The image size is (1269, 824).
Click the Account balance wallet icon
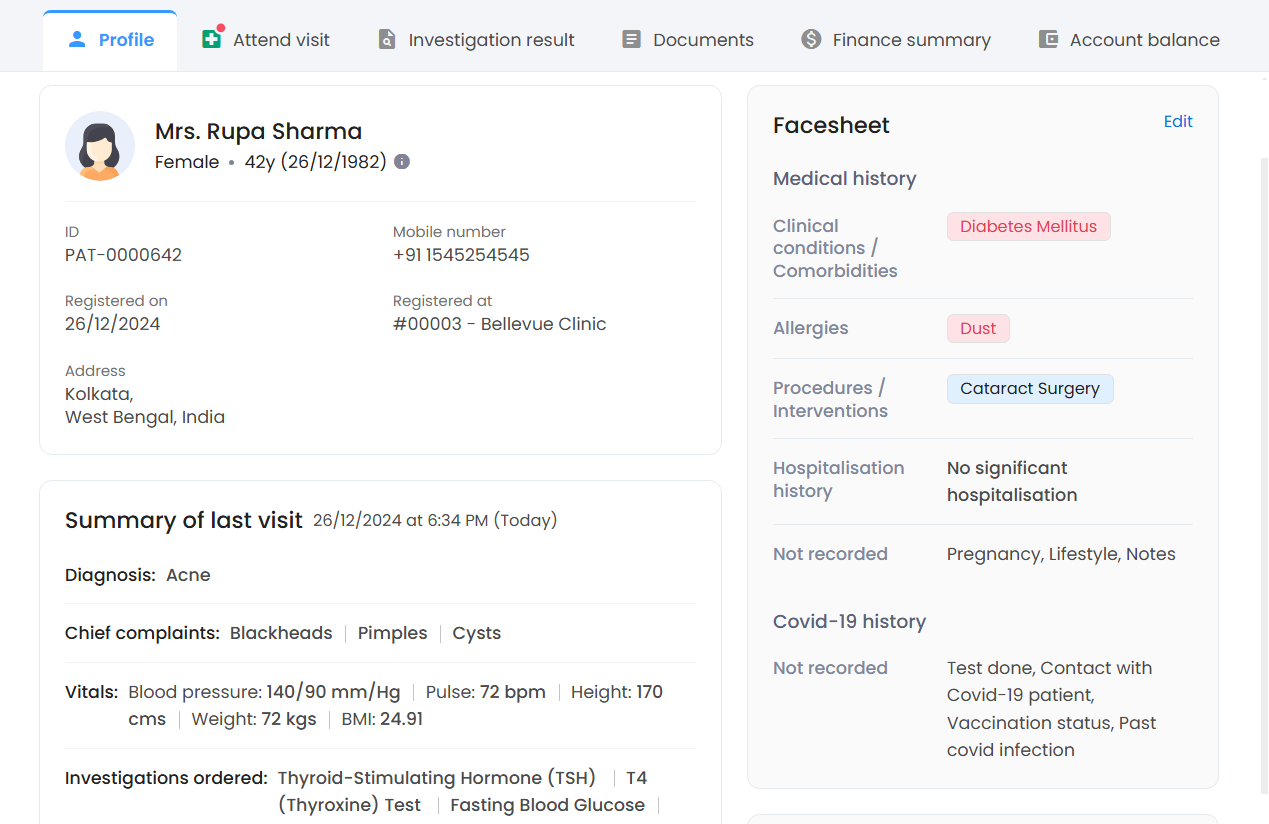tap(1048, 40)
